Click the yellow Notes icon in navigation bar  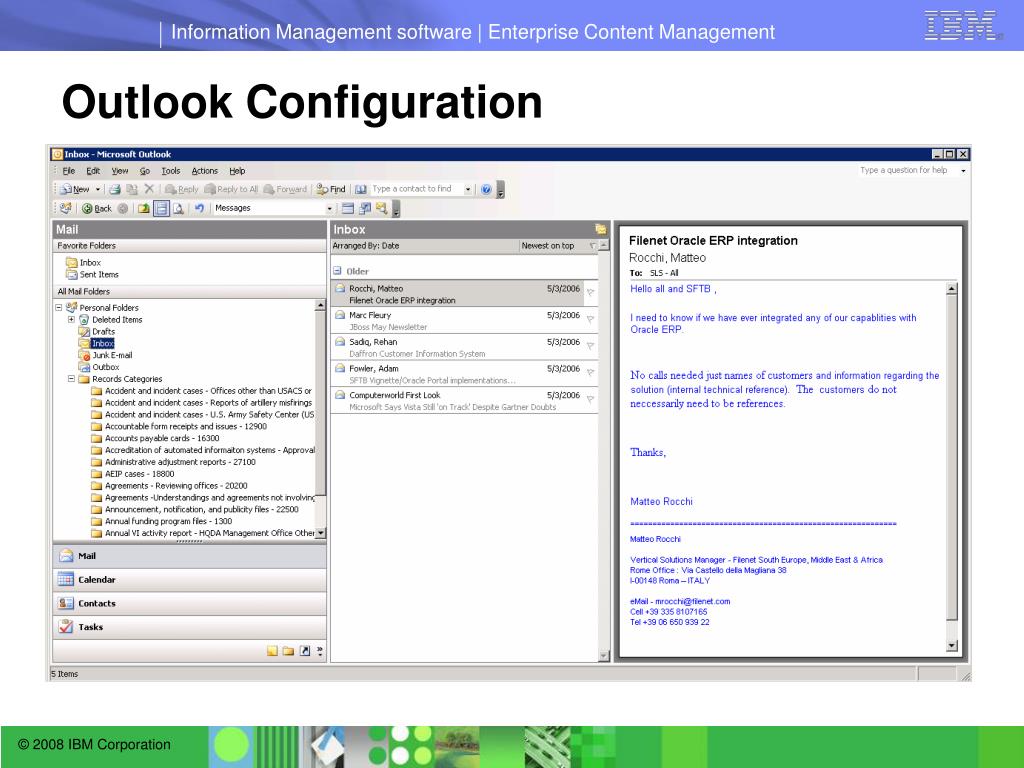point(272,651)
